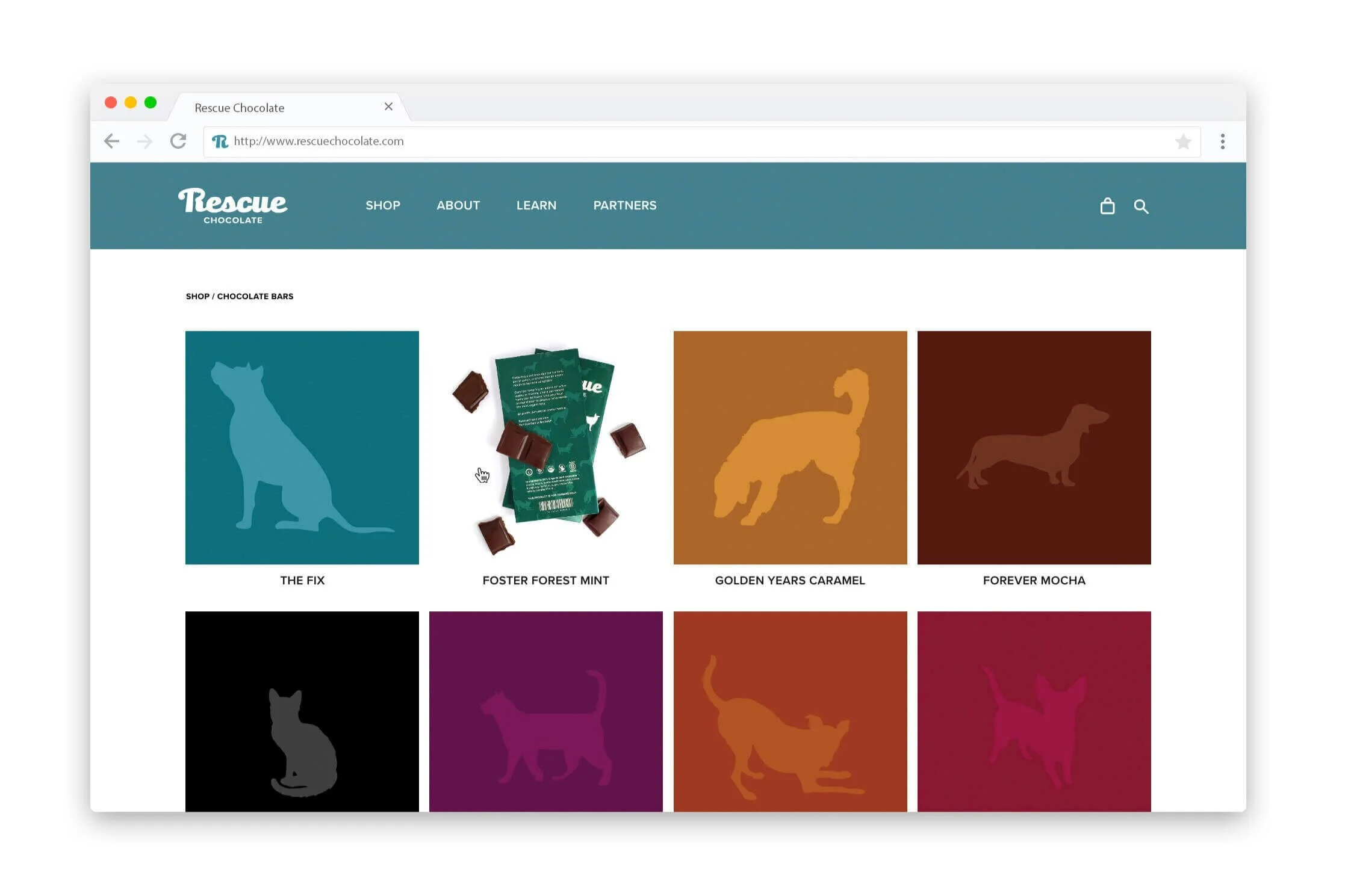Go to the LEARN page

point(536,206)
